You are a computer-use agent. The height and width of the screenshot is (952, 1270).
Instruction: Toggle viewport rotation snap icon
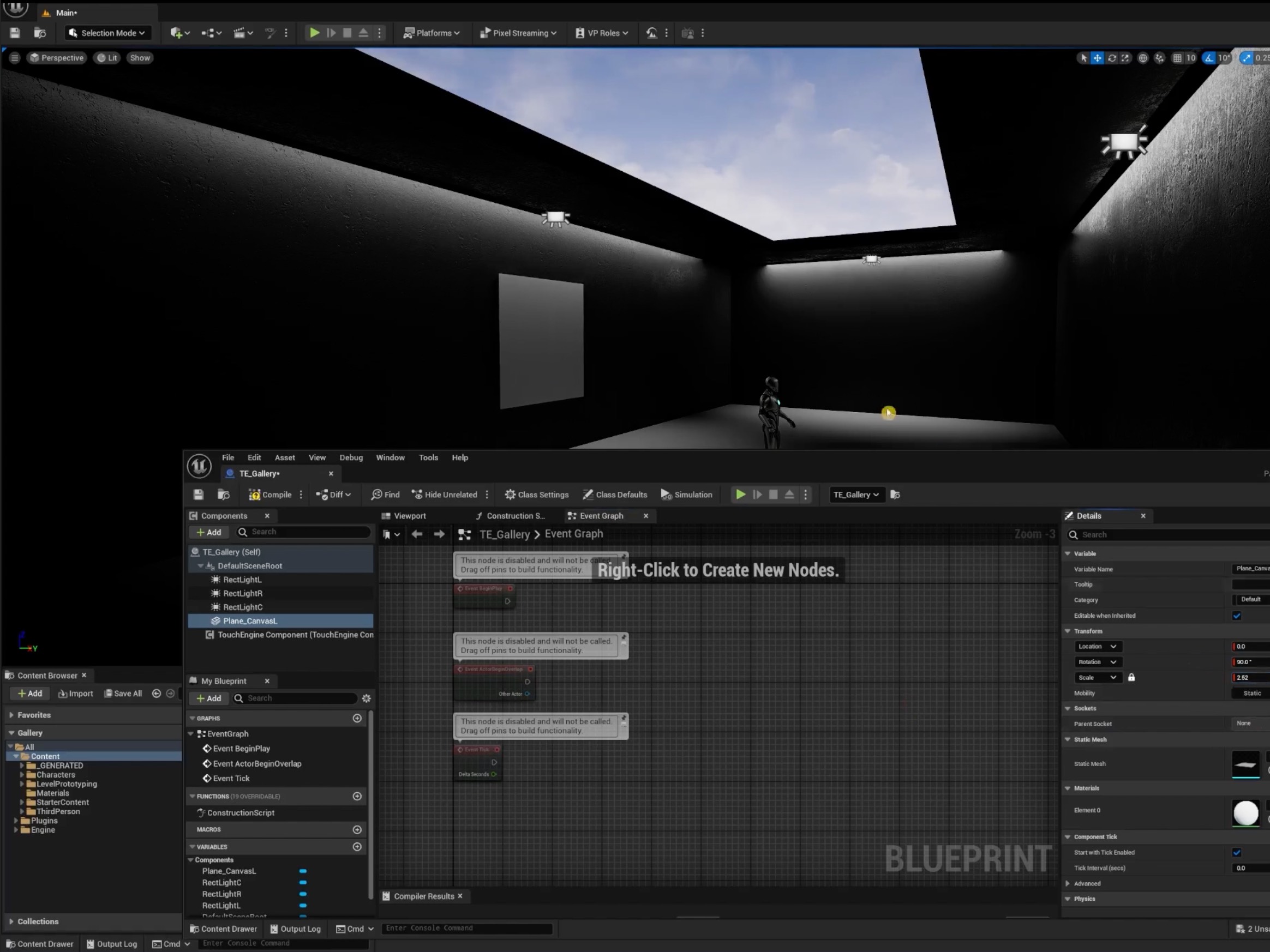(1209, 57)
